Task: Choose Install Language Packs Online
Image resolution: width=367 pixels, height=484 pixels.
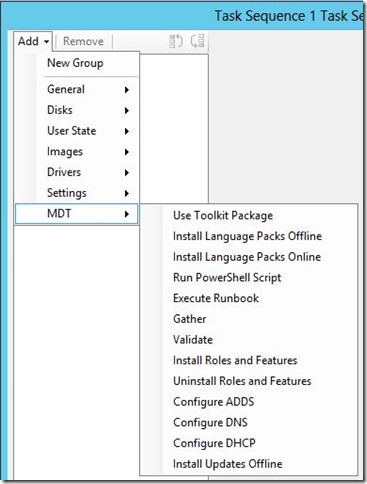Action: pyautogui.click(x=248, y=257)
